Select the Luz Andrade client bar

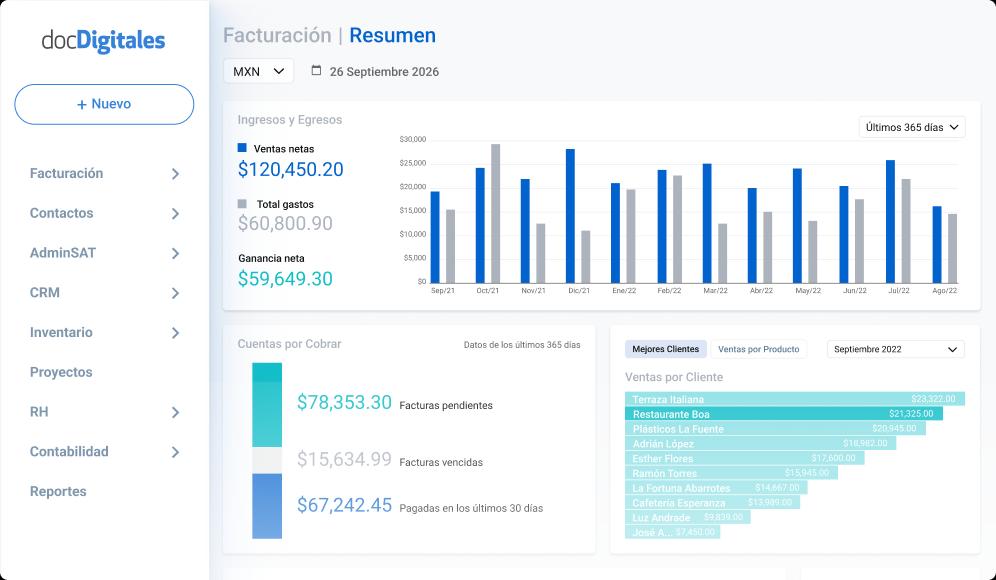coord(688,517)
